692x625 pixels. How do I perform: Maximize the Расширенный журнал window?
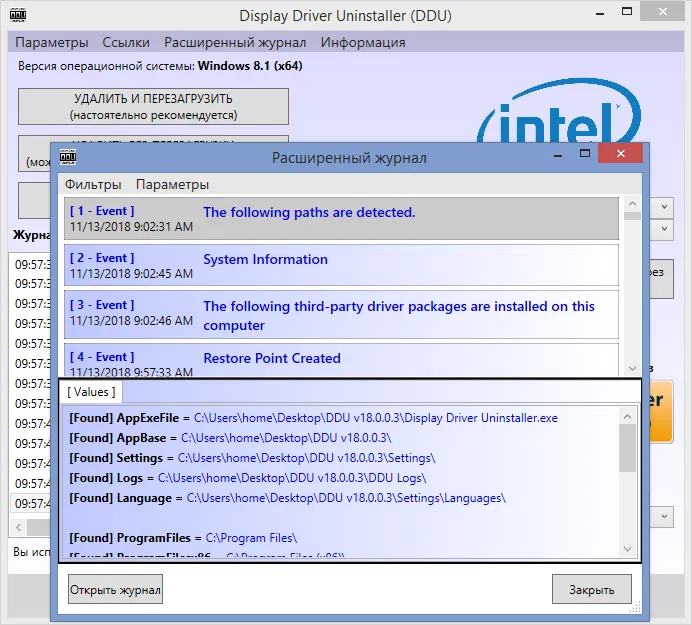click(585, 153)
